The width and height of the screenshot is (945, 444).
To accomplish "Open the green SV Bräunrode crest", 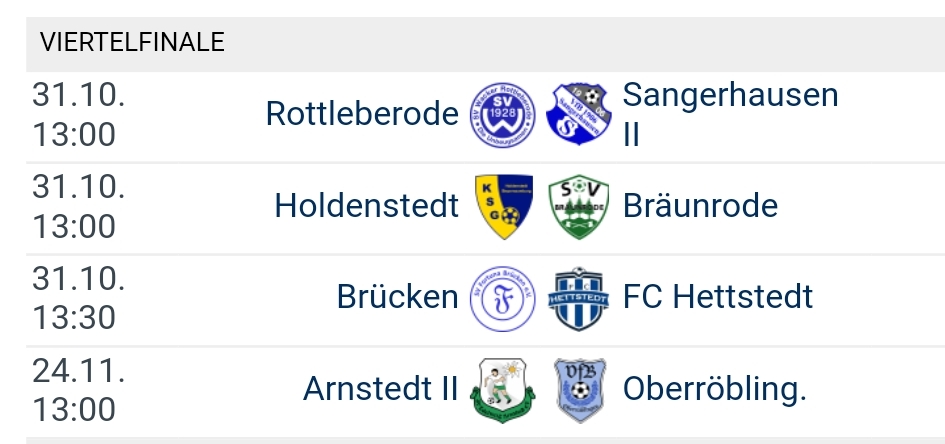I will (579, 207).
